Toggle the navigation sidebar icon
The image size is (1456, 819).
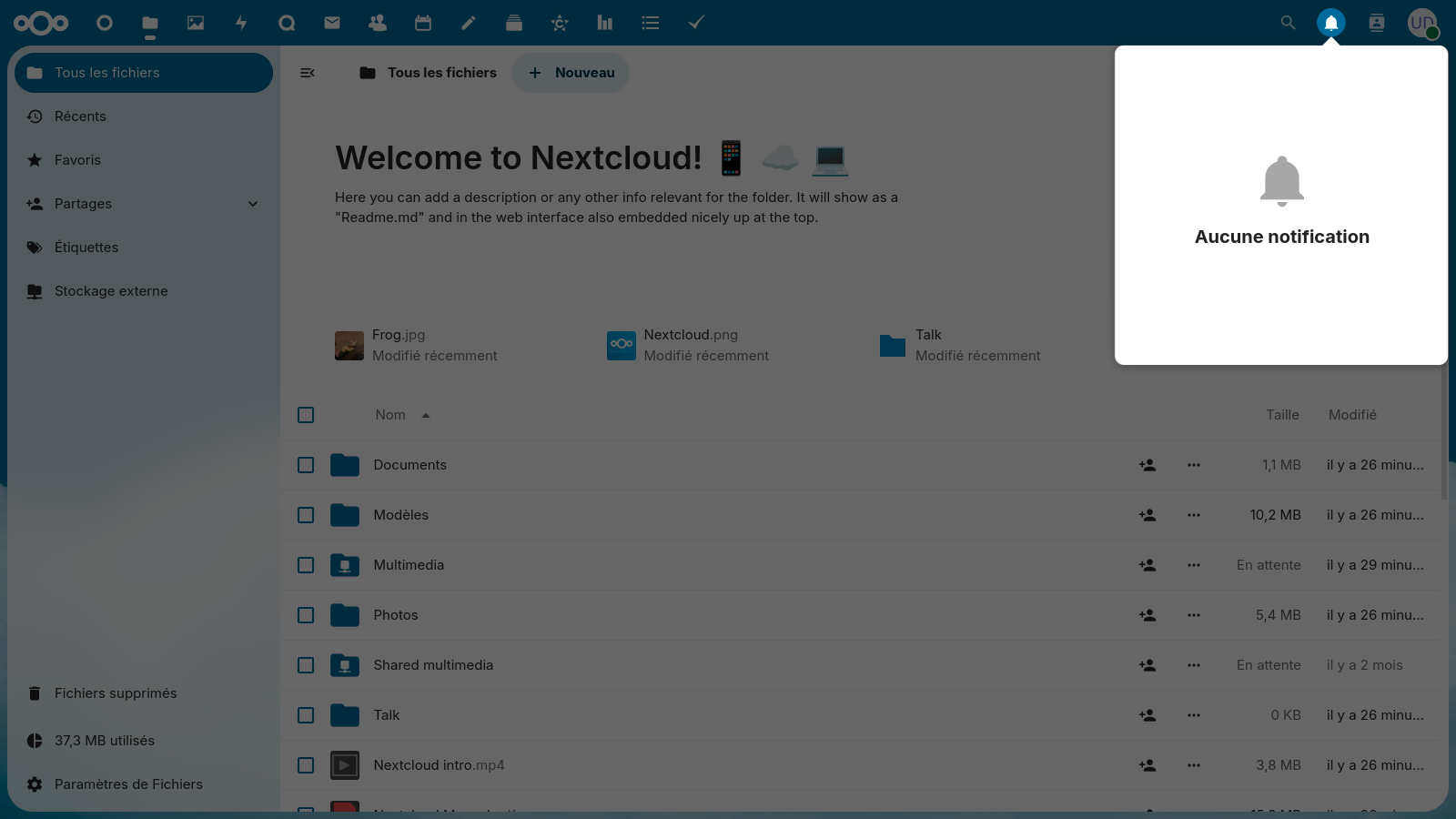click(x=308, y=73)
